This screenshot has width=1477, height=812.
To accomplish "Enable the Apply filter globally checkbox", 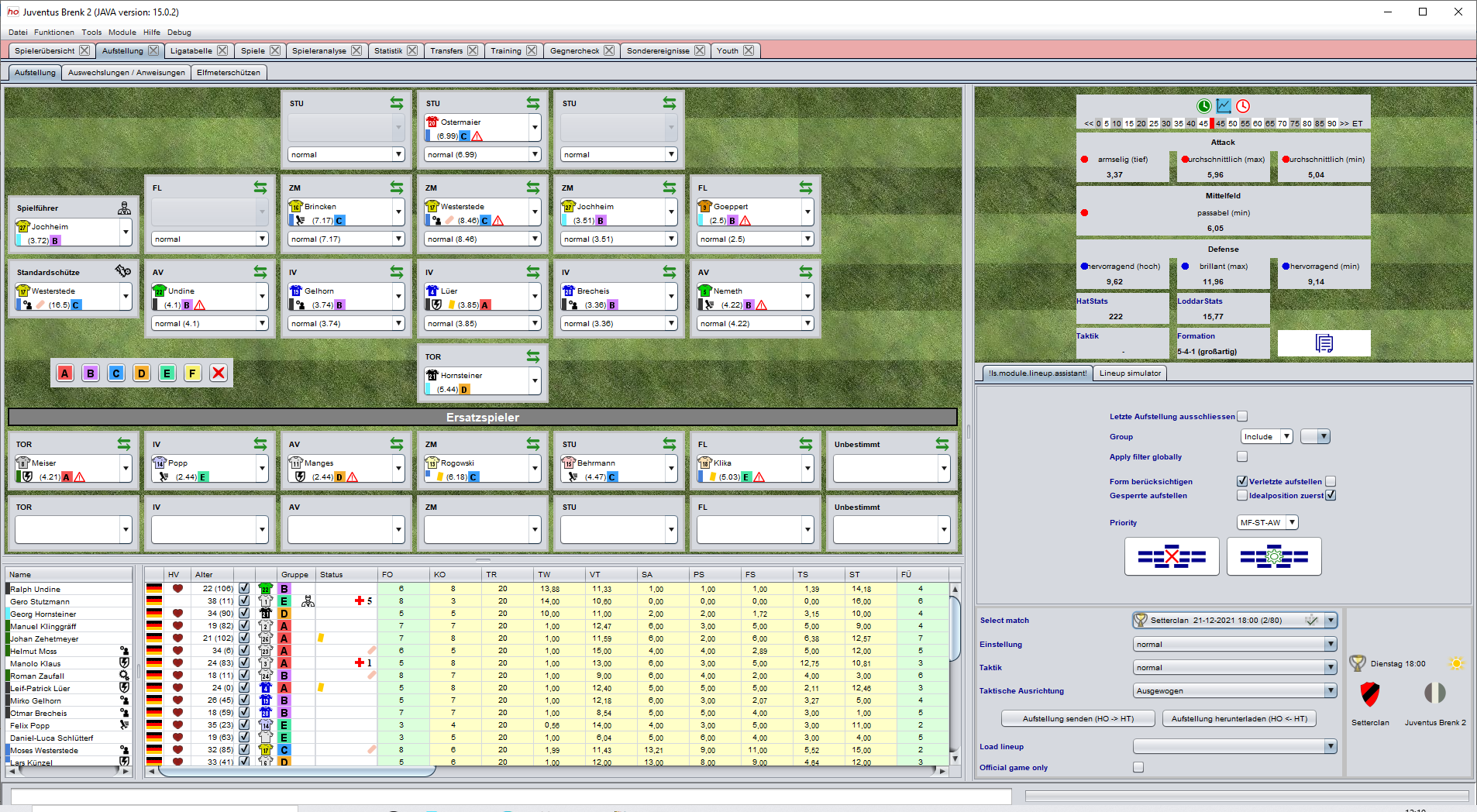I will (x=1241, y=456).
